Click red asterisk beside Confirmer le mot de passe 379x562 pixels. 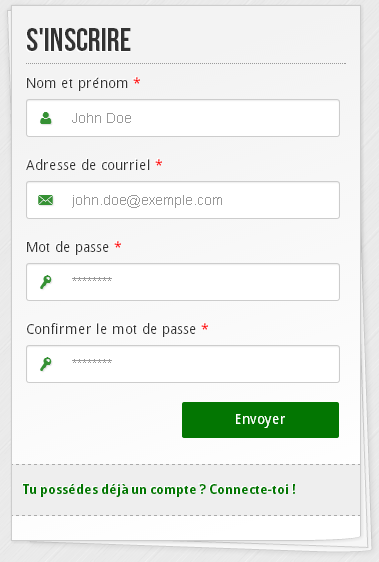tap(205, 327)
